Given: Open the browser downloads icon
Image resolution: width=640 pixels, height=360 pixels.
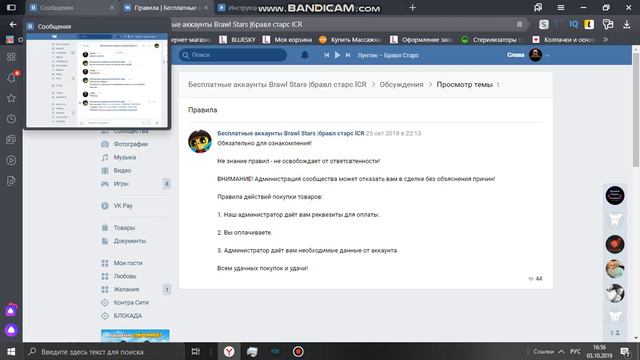Looking at the screenshot, I should [x=627, y=24].
